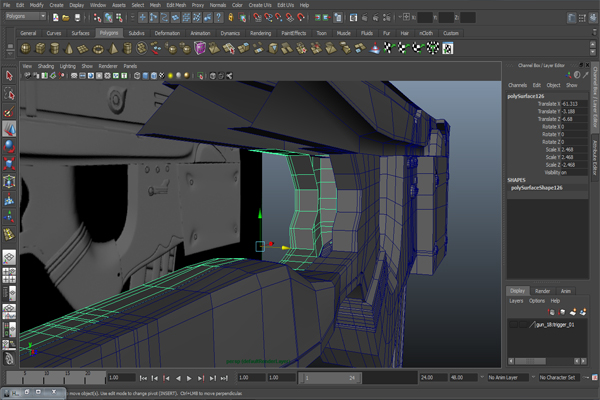Screen dimensions: 600x400
Task: Switch to single perspective view layout
Action: 9,257
